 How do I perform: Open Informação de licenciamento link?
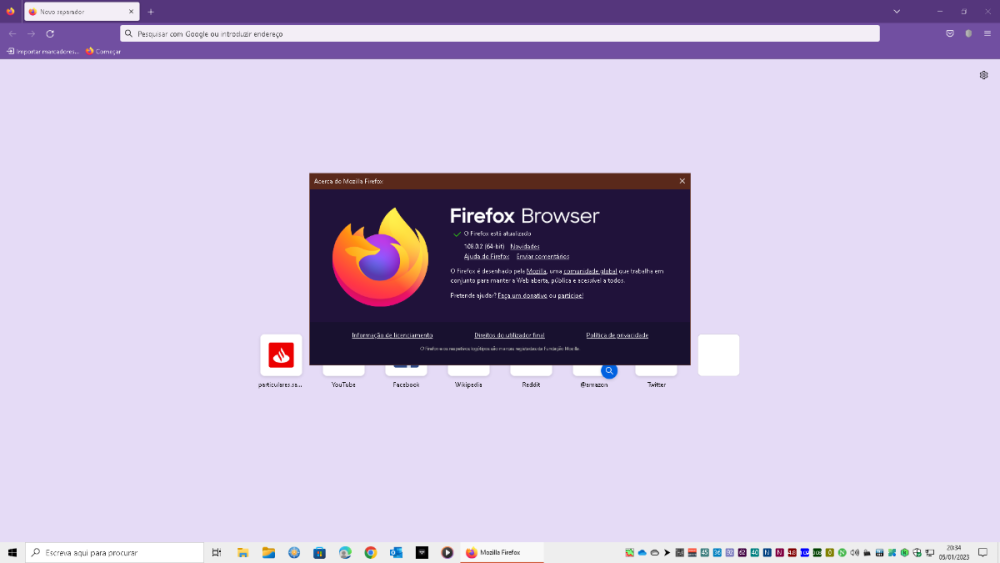click(x=392, y=335)
